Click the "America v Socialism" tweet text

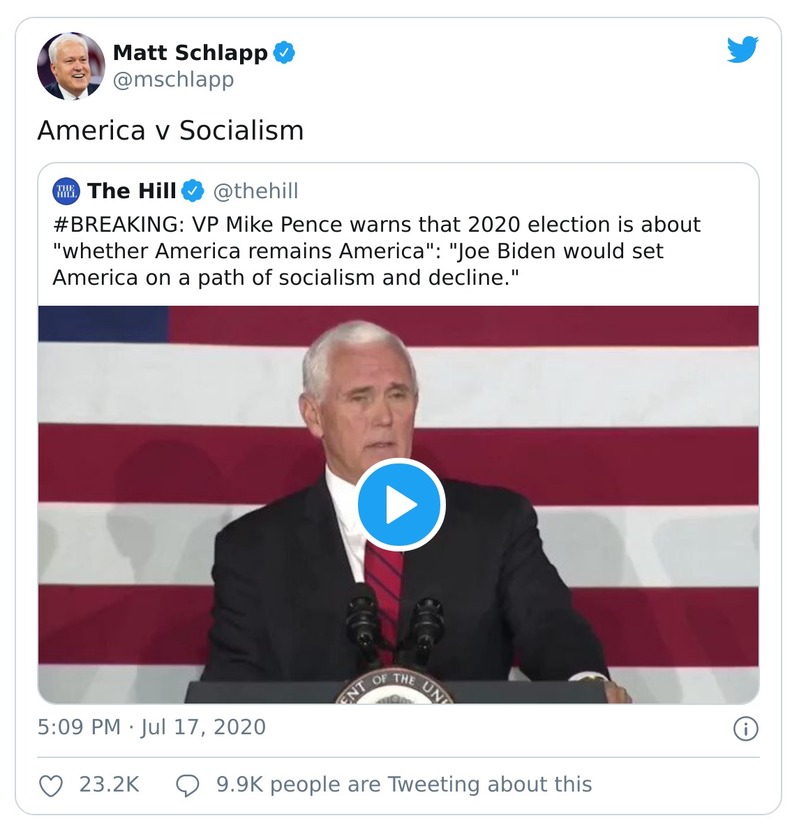[170, 131]
